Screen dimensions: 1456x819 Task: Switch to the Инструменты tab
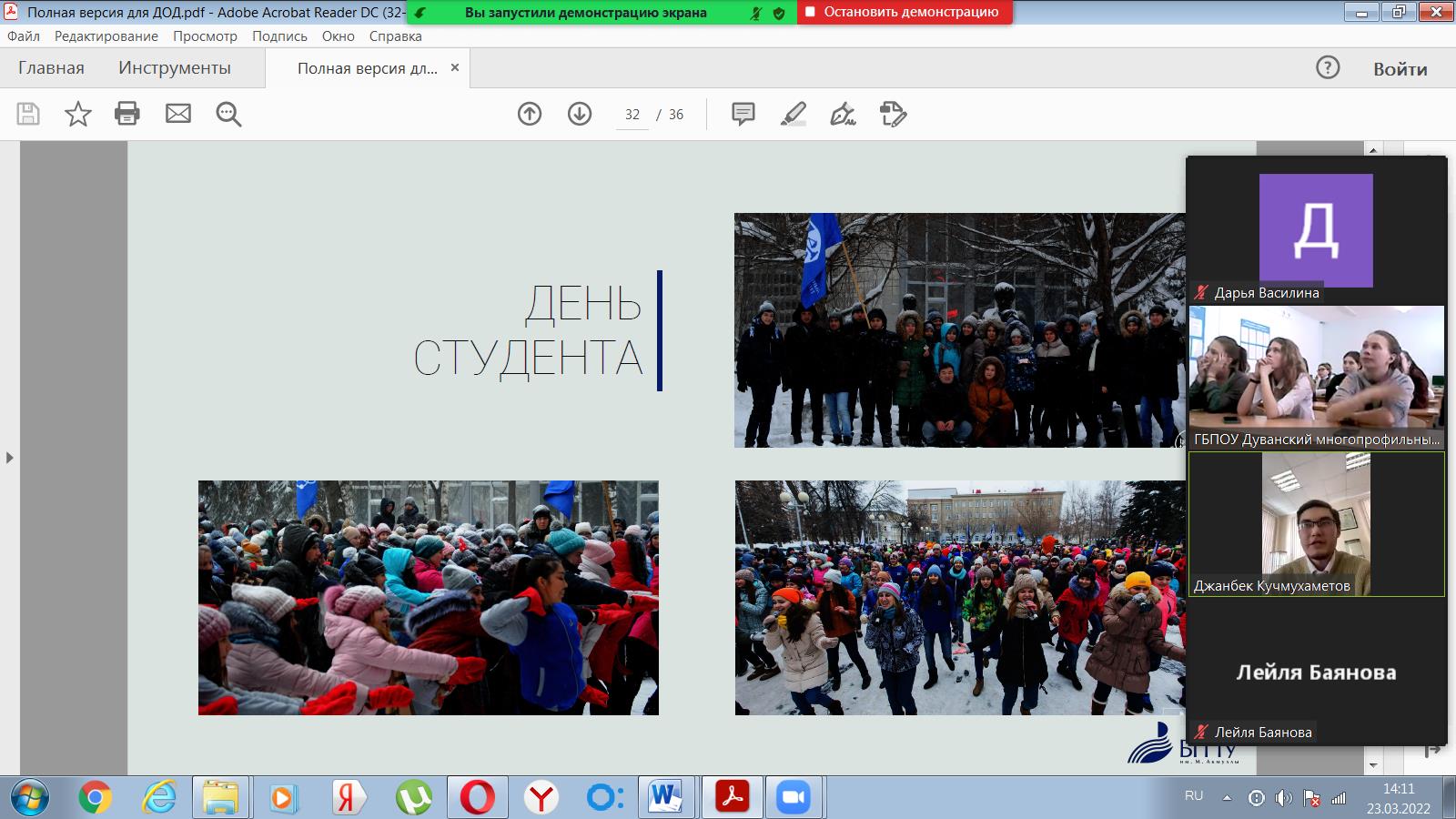point(175,68)
